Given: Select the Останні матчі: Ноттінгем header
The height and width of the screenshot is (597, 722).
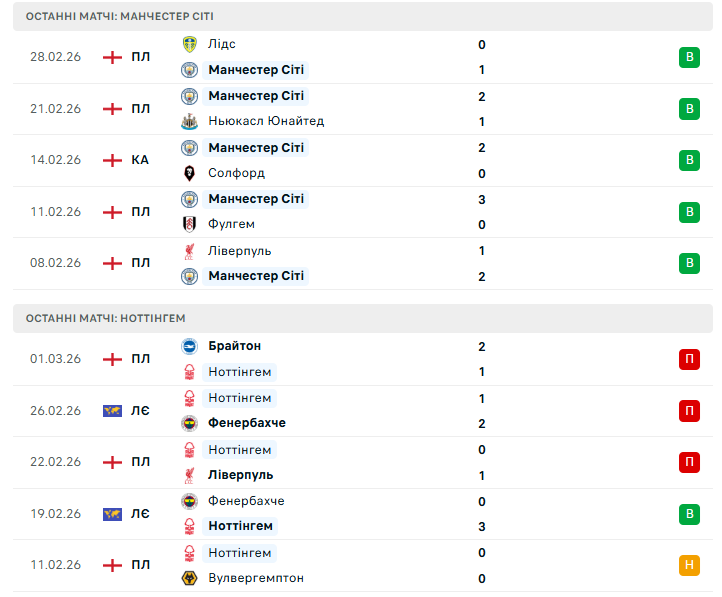Looking at the screenshot, I should point(106,318).
